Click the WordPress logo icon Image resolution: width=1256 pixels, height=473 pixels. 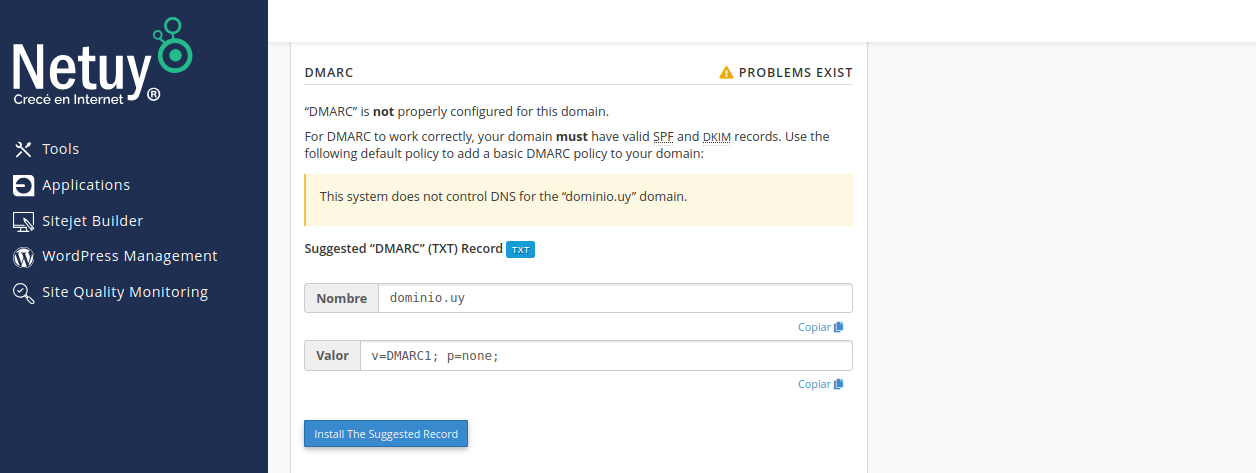tap(23, 257)
